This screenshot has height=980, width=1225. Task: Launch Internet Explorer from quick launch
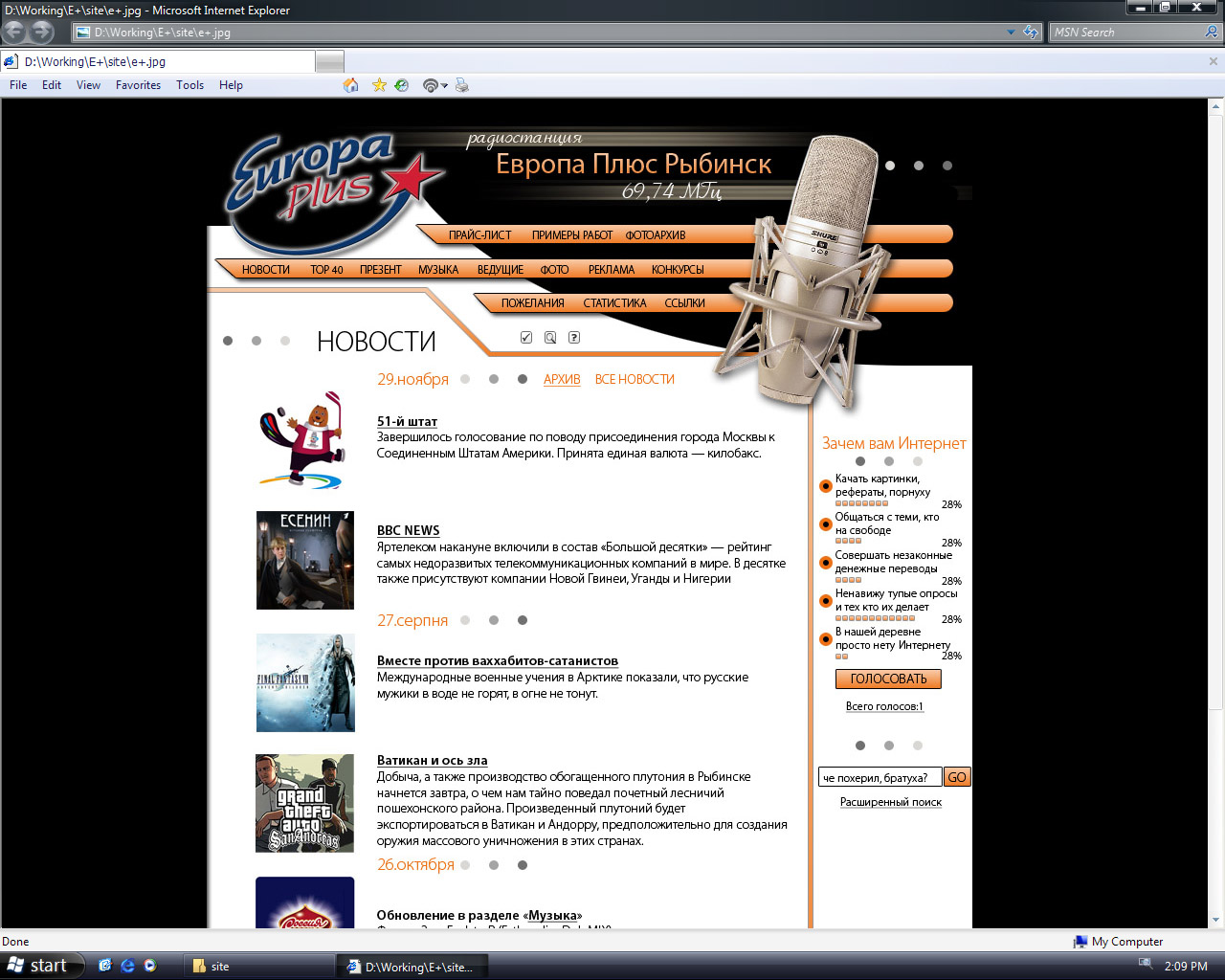click(x=127, y=967)
